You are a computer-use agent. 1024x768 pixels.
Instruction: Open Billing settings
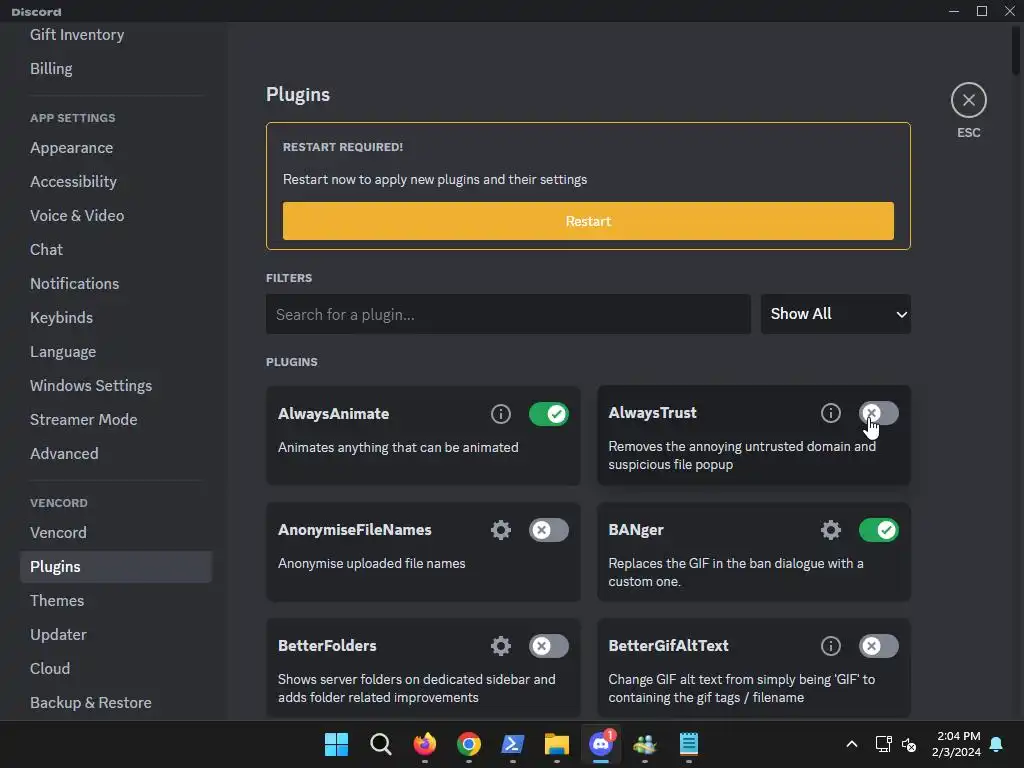[51, 69]
